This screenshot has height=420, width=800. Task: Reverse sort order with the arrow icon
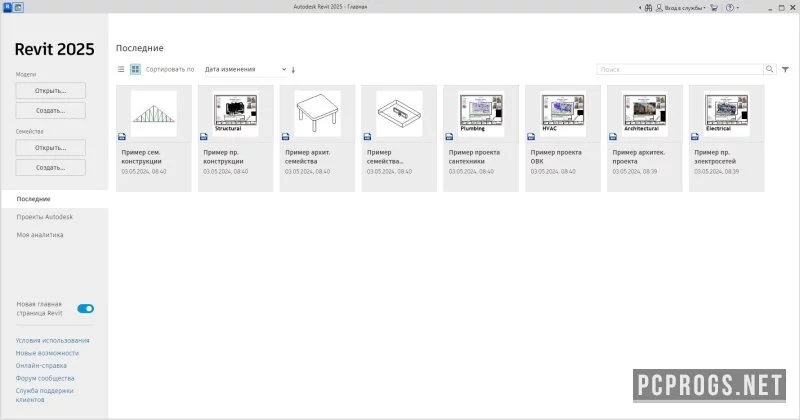pos(293,70)
